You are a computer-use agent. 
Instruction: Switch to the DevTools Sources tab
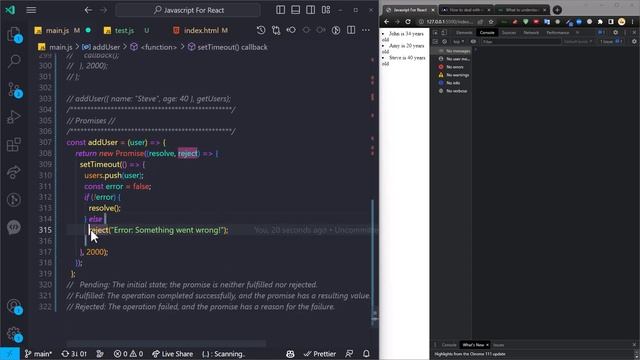pyautogui.click(x=509, y=33)
